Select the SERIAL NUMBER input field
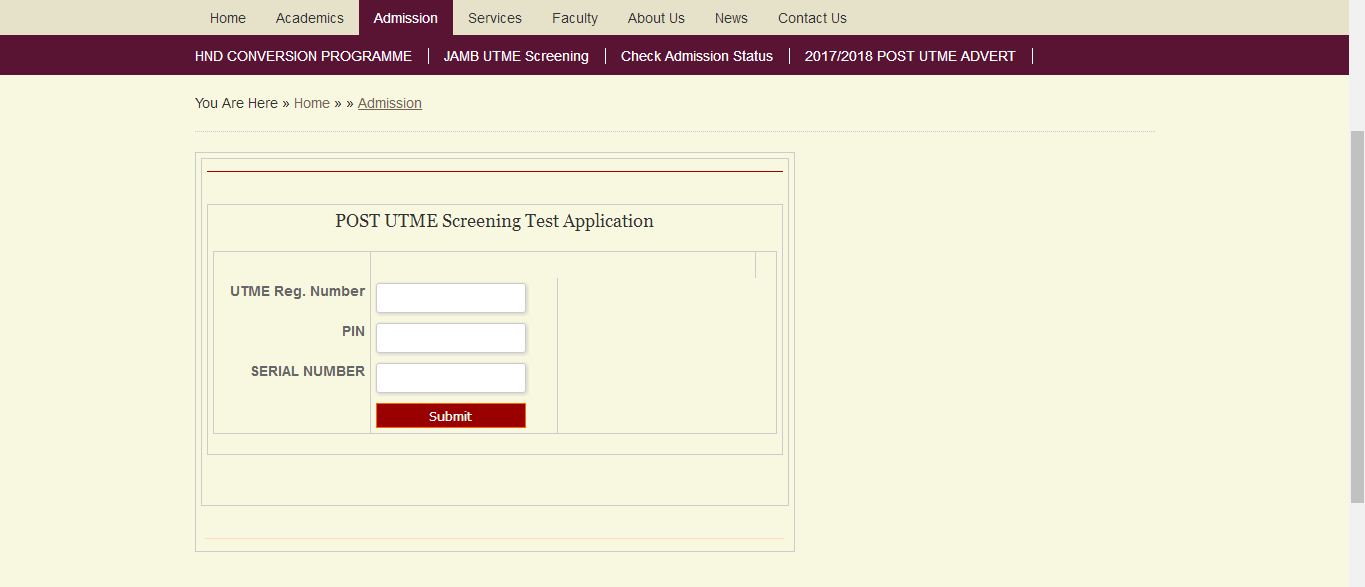 (x=450, y=378)
